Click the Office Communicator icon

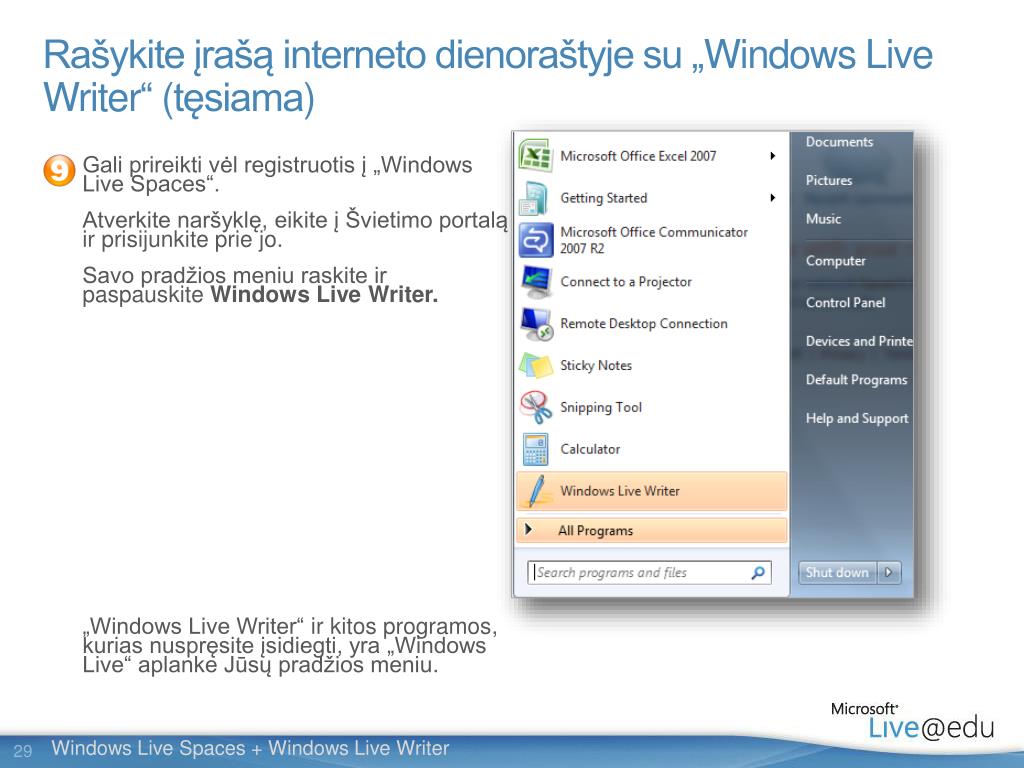pyautogui.click(x=536, y=240)
